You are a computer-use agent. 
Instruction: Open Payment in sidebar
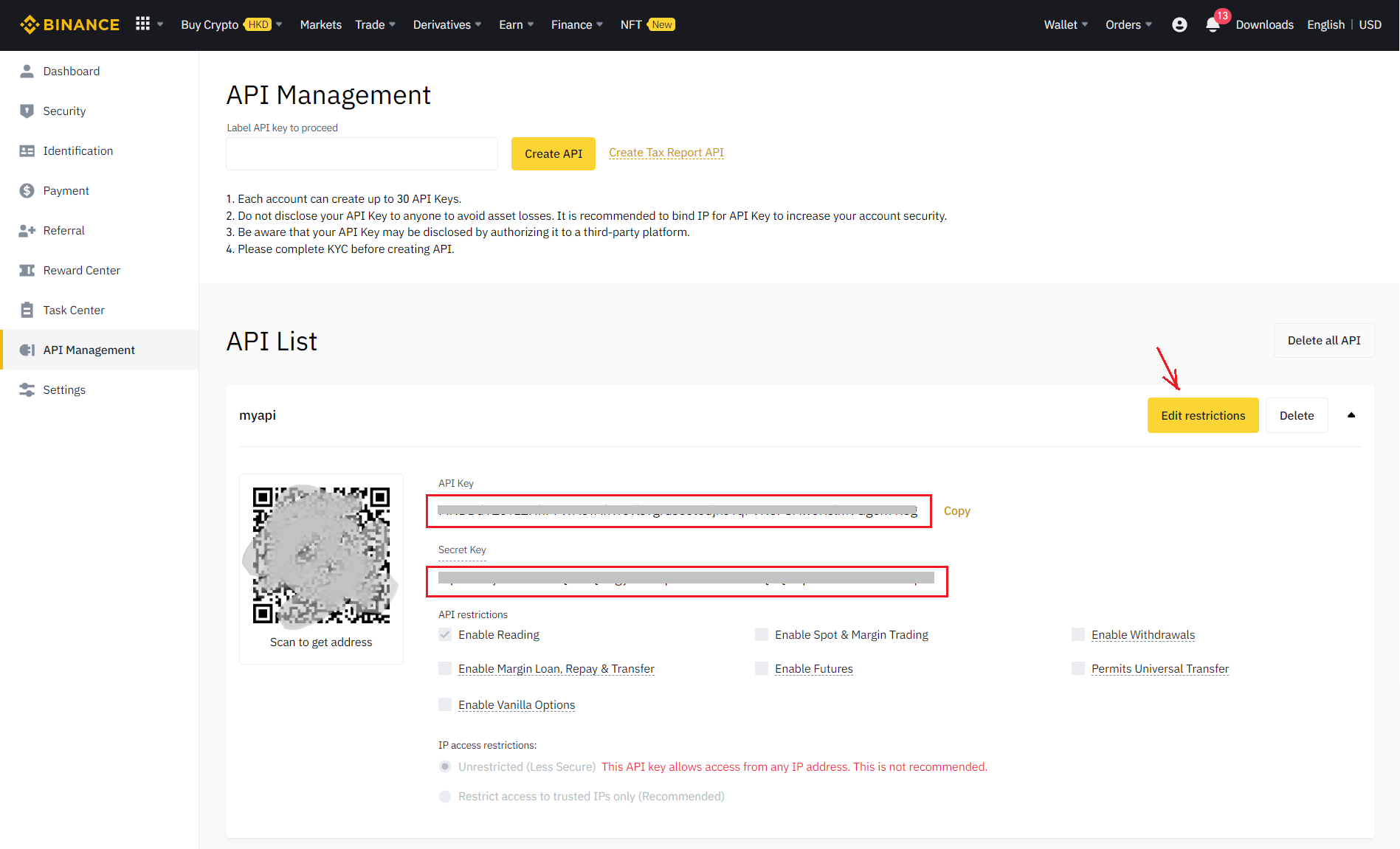(100, 190)
